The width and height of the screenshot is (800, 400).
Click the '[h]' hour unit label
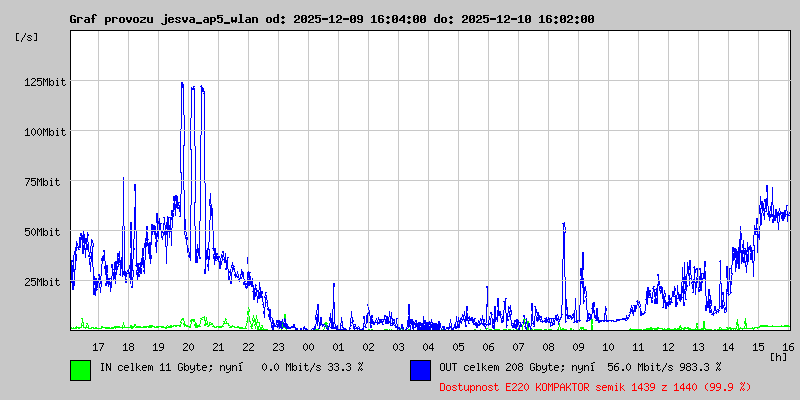point(779,357)
